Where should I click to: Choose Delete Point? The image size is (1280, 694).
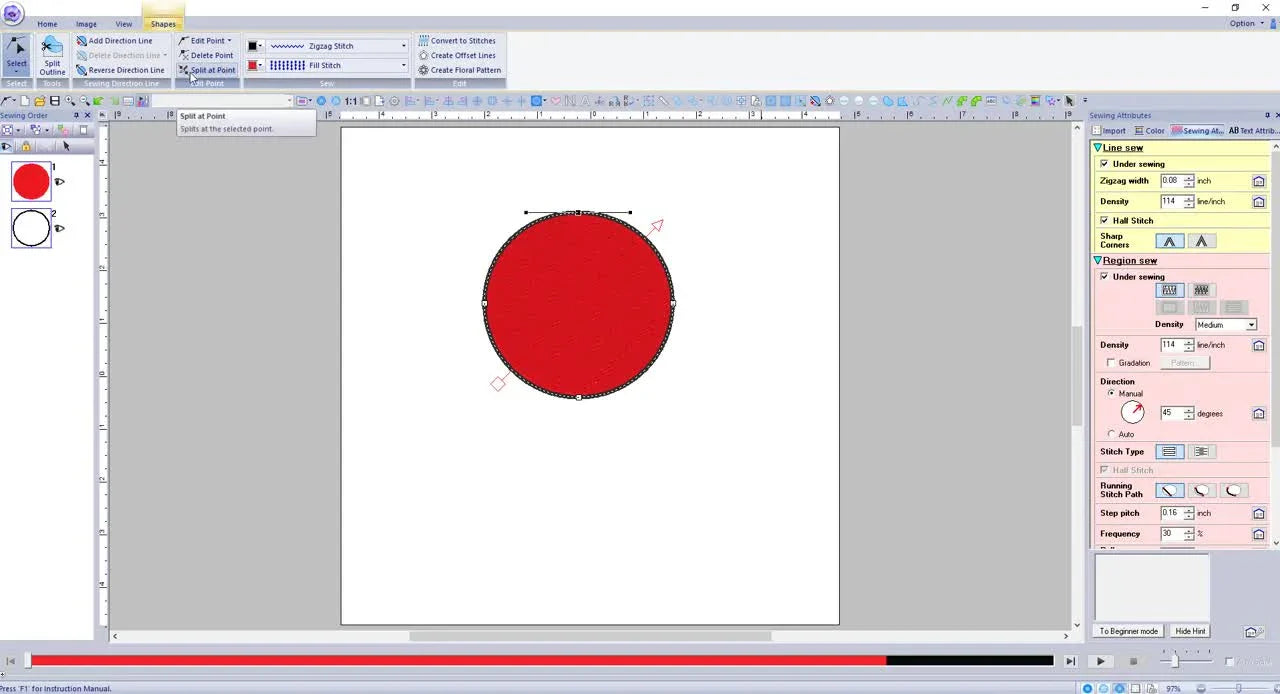coord(206,55)
